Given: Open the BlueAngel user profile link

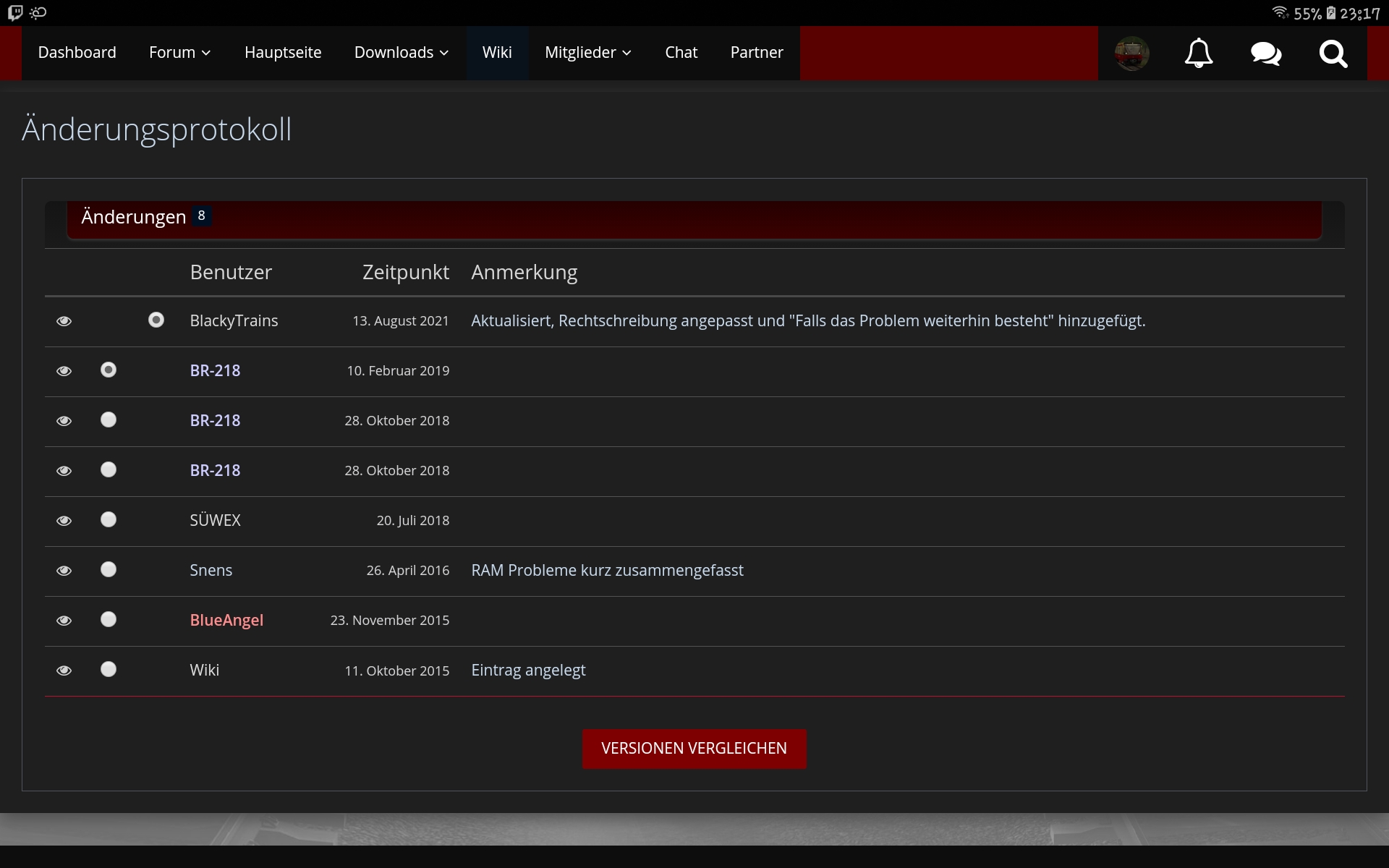Looking at the screenshot, I should coord(226,620).
